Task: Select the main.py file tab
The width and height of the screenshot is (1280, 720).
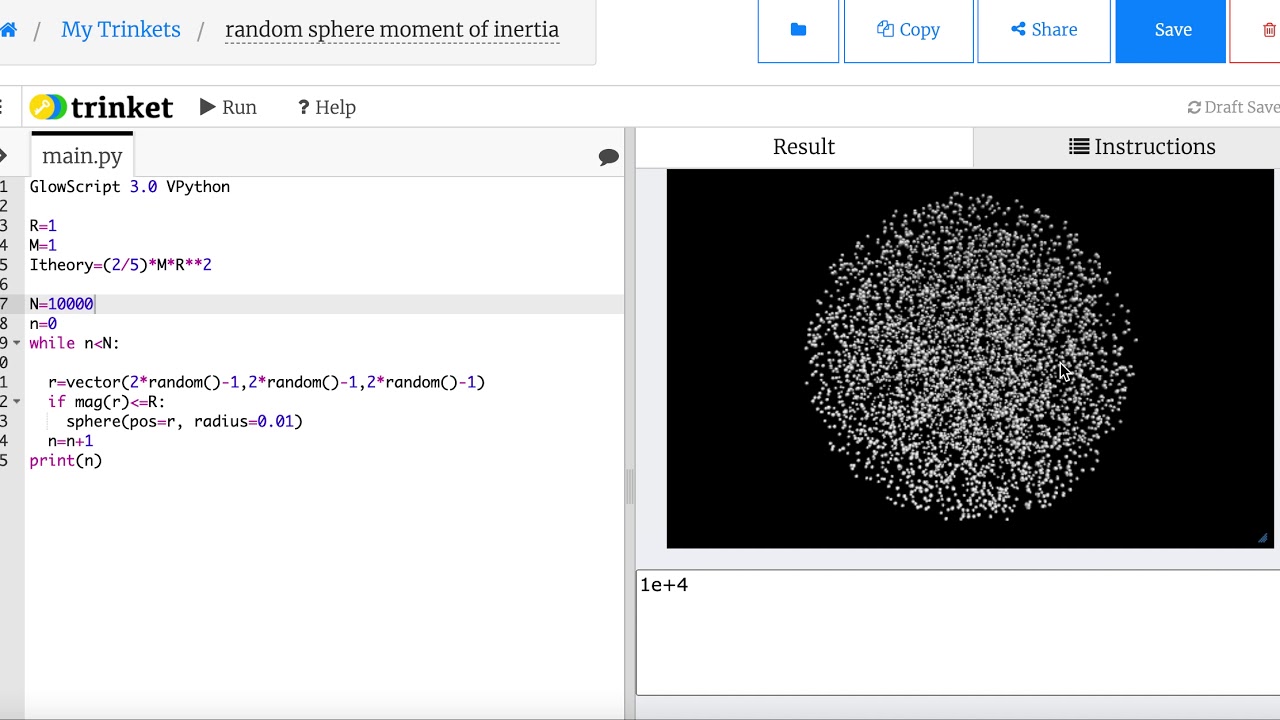Action: click(82, 156)
